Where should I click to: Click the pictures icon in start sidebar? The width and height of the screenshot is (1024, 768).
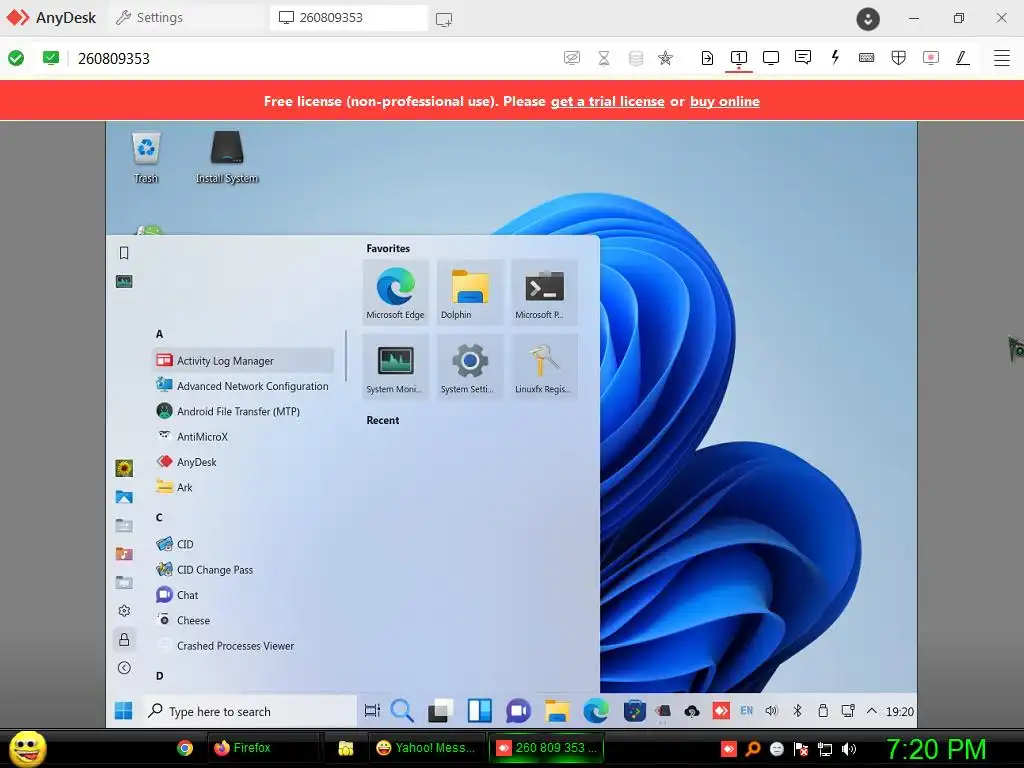point(124,497)
